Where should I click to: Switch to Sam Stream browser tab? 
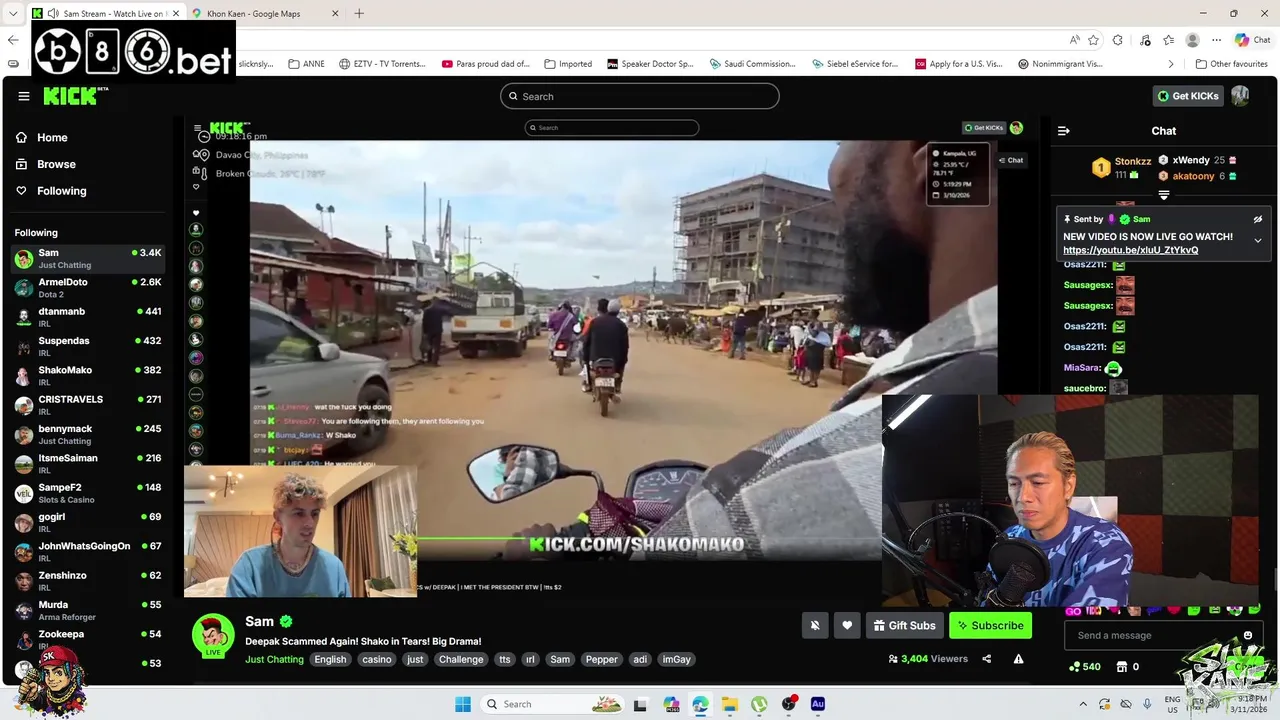[104, 13]
